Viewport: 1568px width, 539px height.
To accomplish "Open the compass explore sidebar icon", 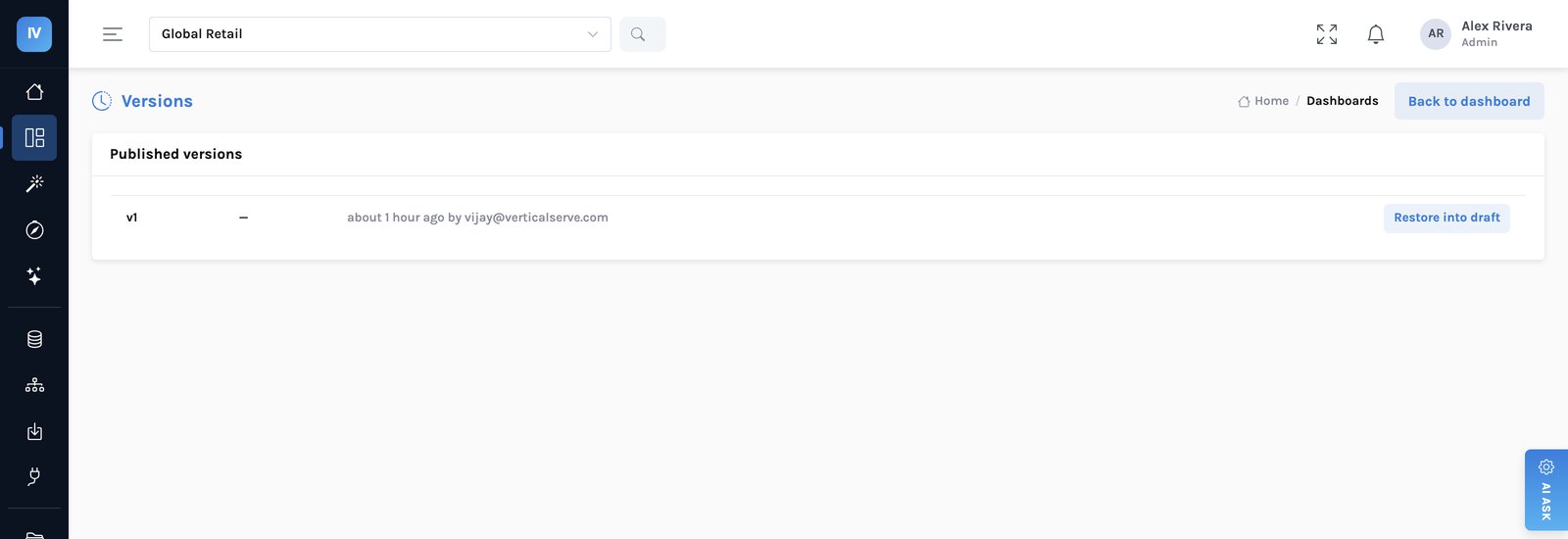I will point(34,229).
